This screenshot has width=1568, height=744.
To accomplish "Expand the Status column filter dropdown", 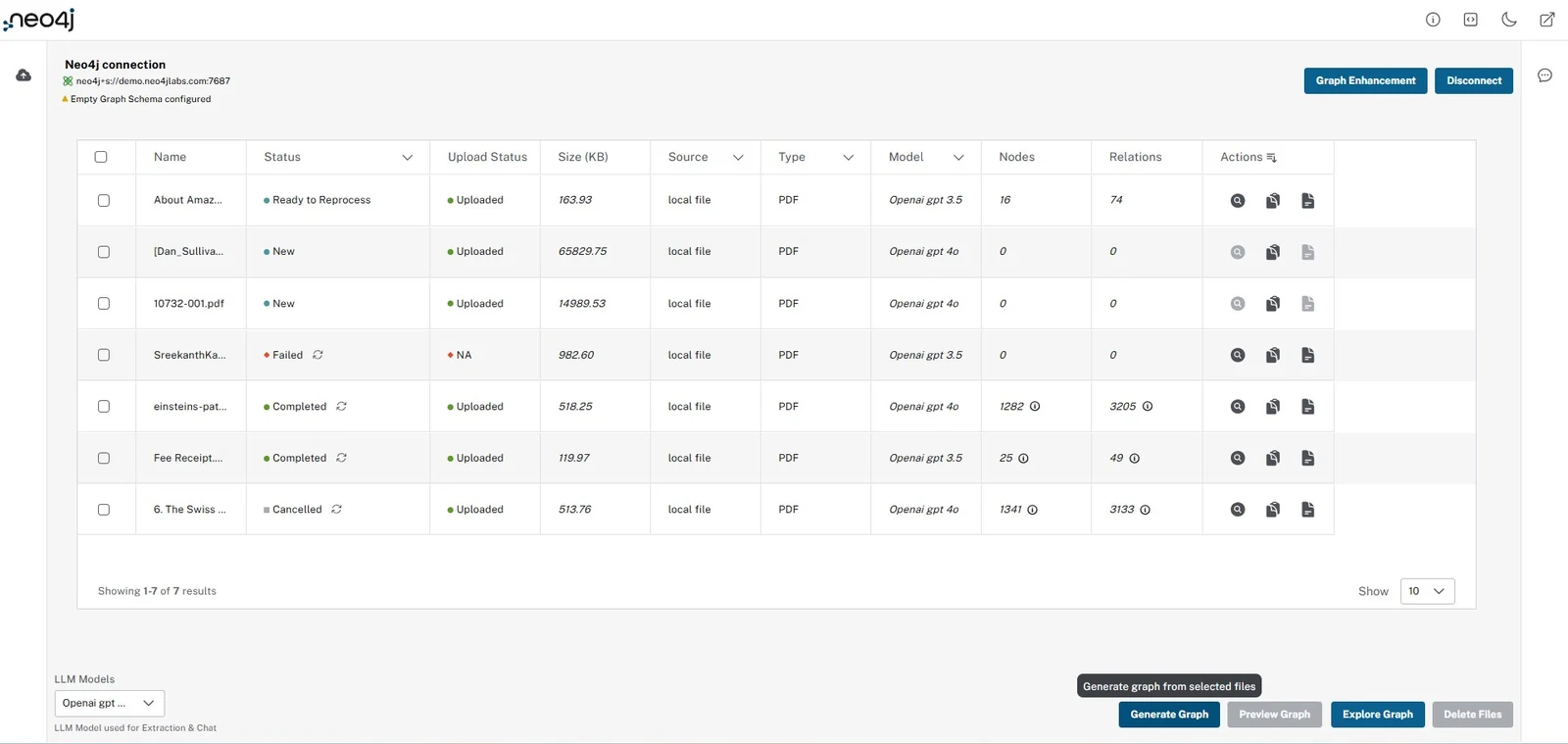I will (408, 158).
